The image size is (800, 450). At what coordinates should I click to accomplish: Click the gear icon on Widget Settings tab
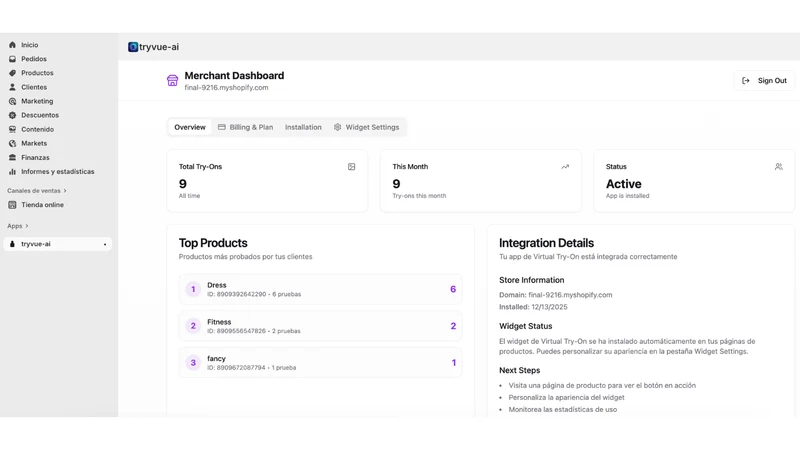(337, 127)
